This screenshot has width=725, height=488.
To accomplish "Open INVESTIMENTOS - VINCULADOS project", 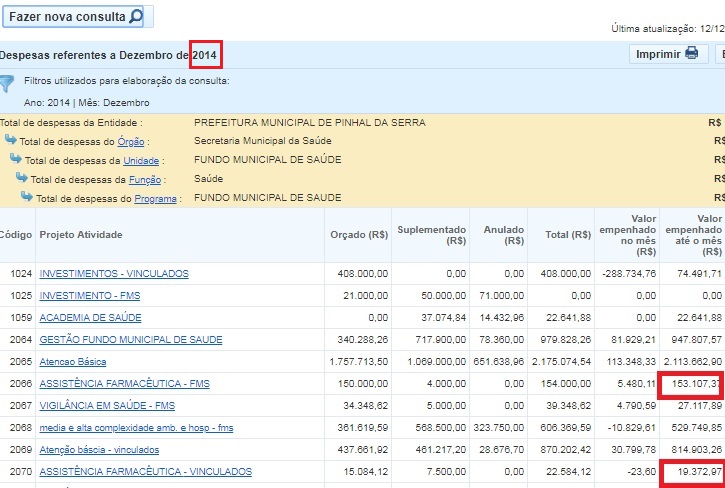I will tap(113, 274).
